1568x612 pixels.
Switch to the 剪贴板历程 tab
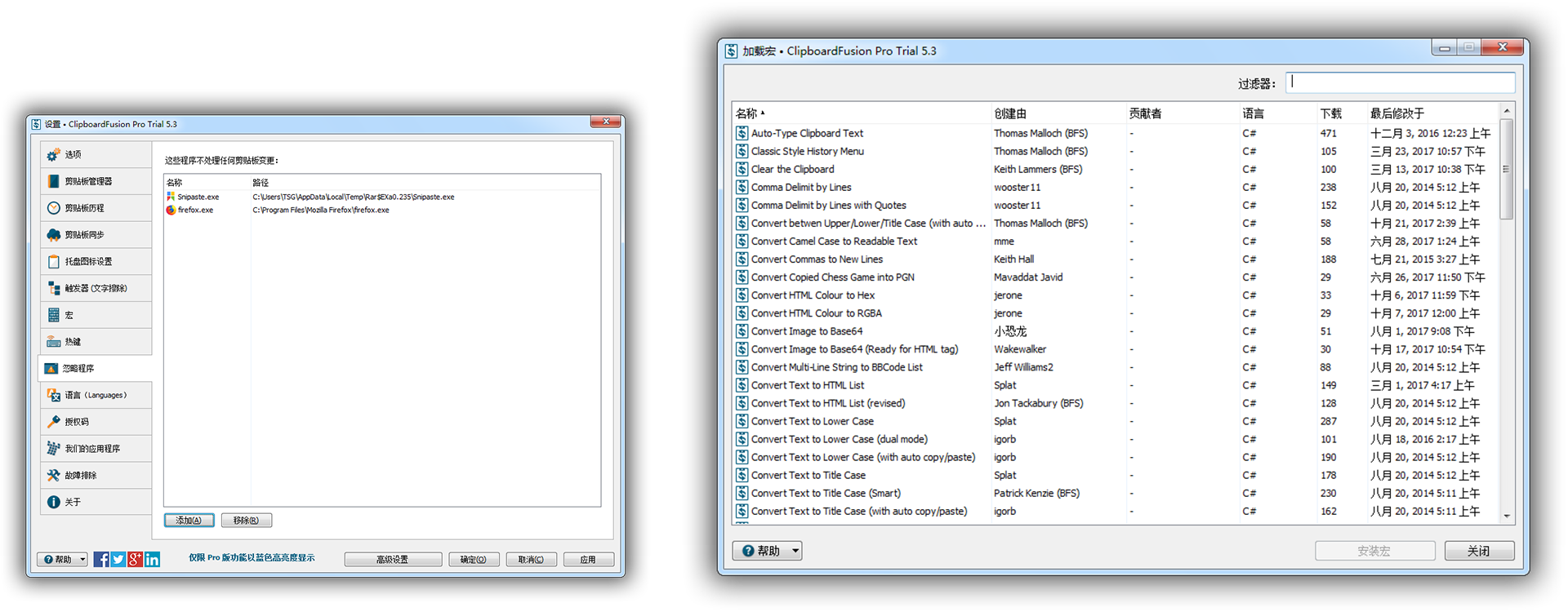coord(96,208)
